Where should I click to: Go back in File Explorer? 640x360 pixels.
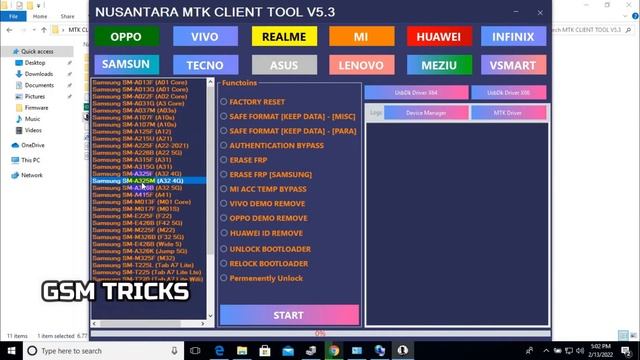click(x=9, y=30)
